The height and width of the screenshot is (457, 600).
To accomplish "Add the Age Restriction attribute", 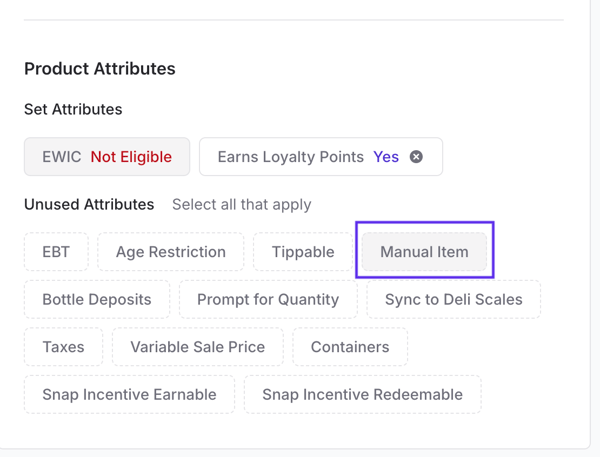I will point(171,252).
